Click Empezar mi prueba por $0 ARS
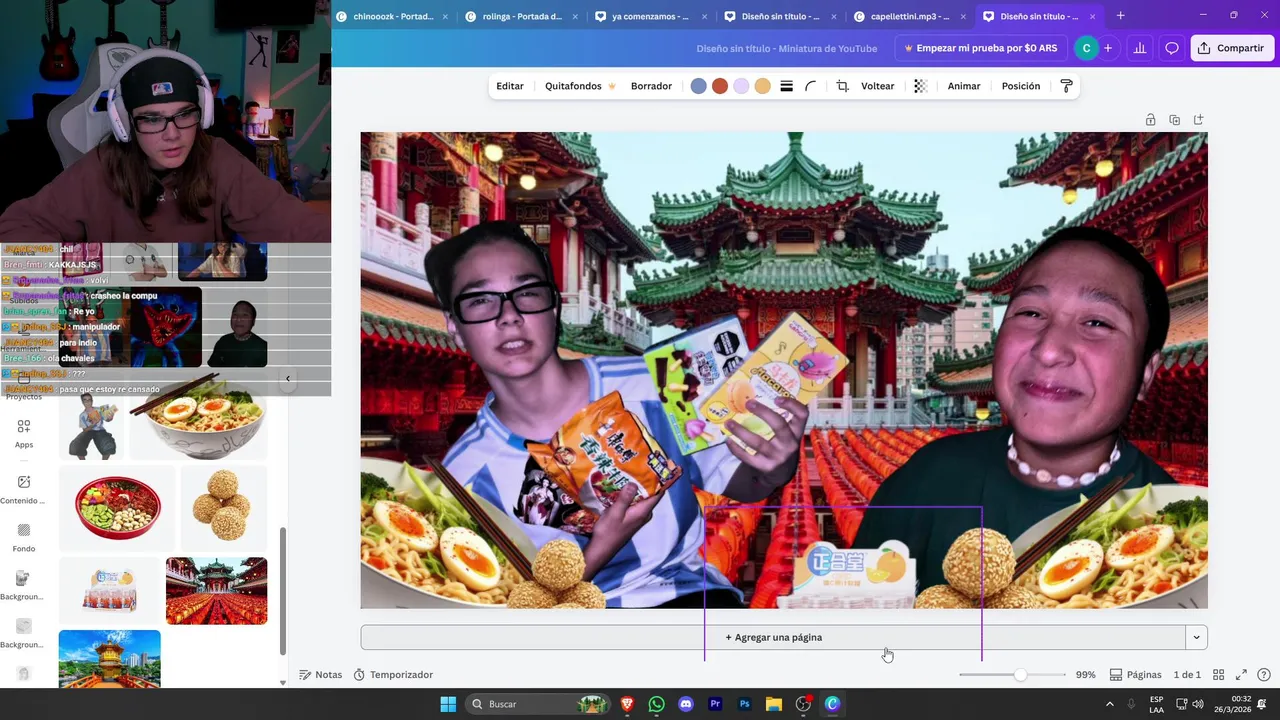Screen dimensions: 1280x720 pyautogui.click(x=981, y=48)
